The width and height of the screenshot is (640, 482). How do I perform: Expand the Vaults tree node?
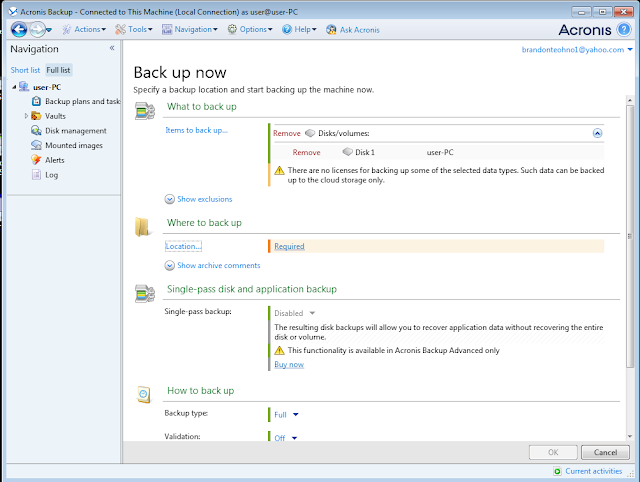point(26,116)
